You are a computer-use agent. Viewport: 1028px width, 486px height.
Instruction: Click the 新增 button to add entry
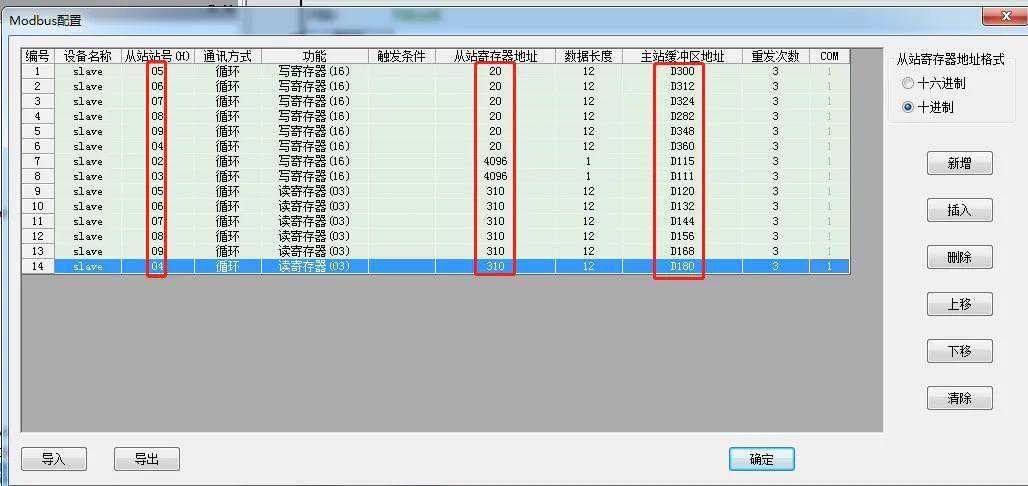959,164
